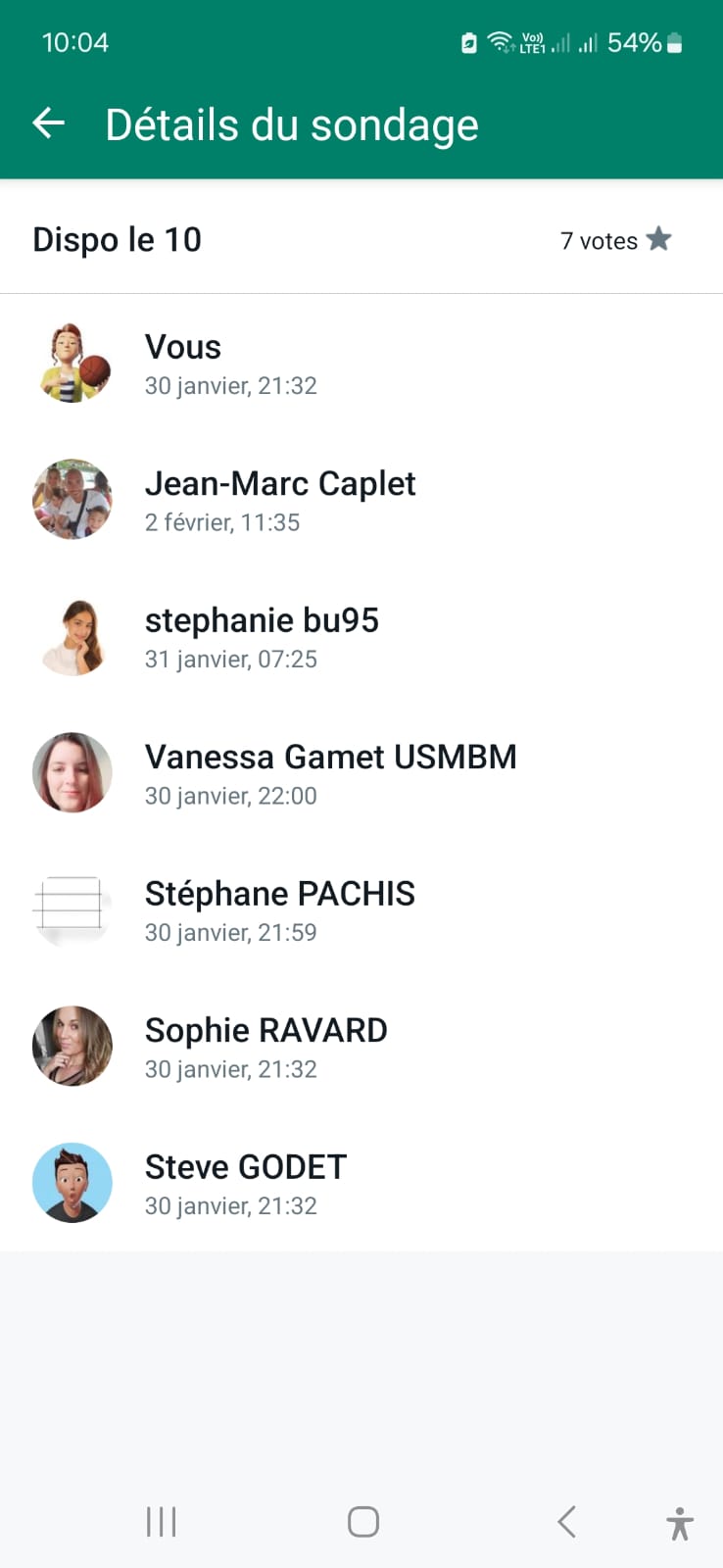
Task: Tap the back arrow in header
Action: [49, 123]
